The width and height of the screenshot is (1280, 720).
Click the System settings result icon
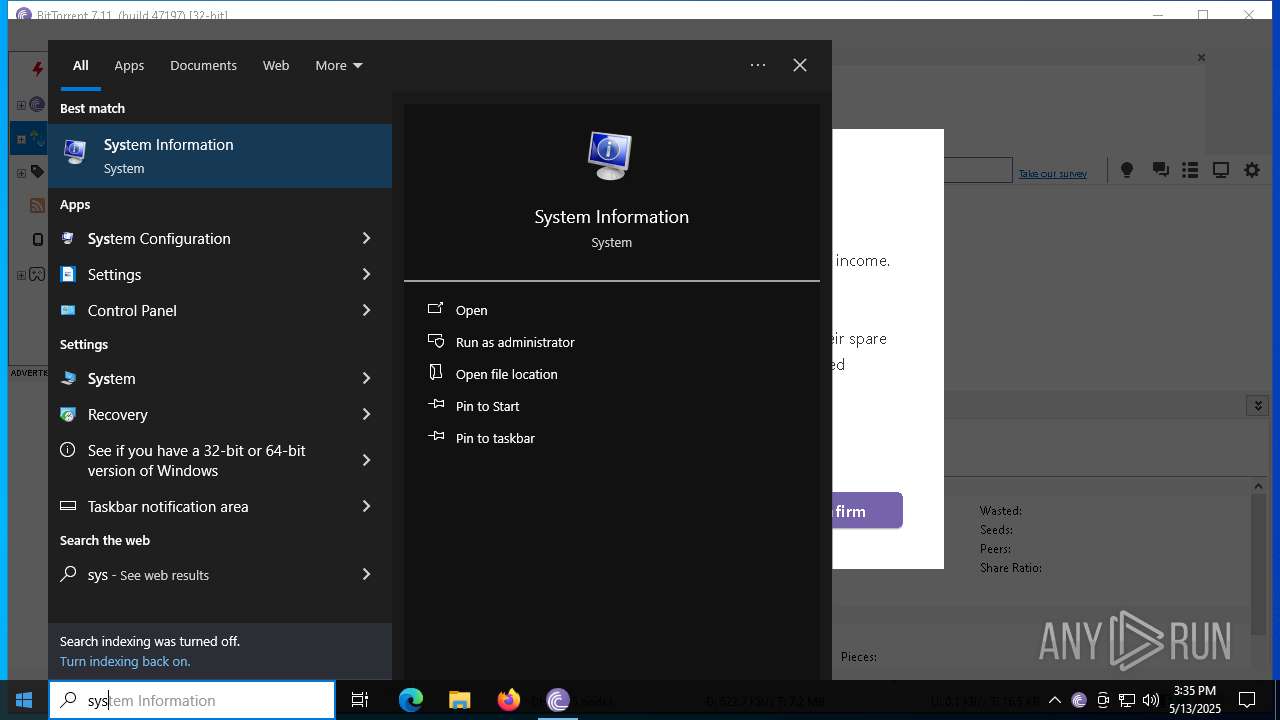pos(68,378)
